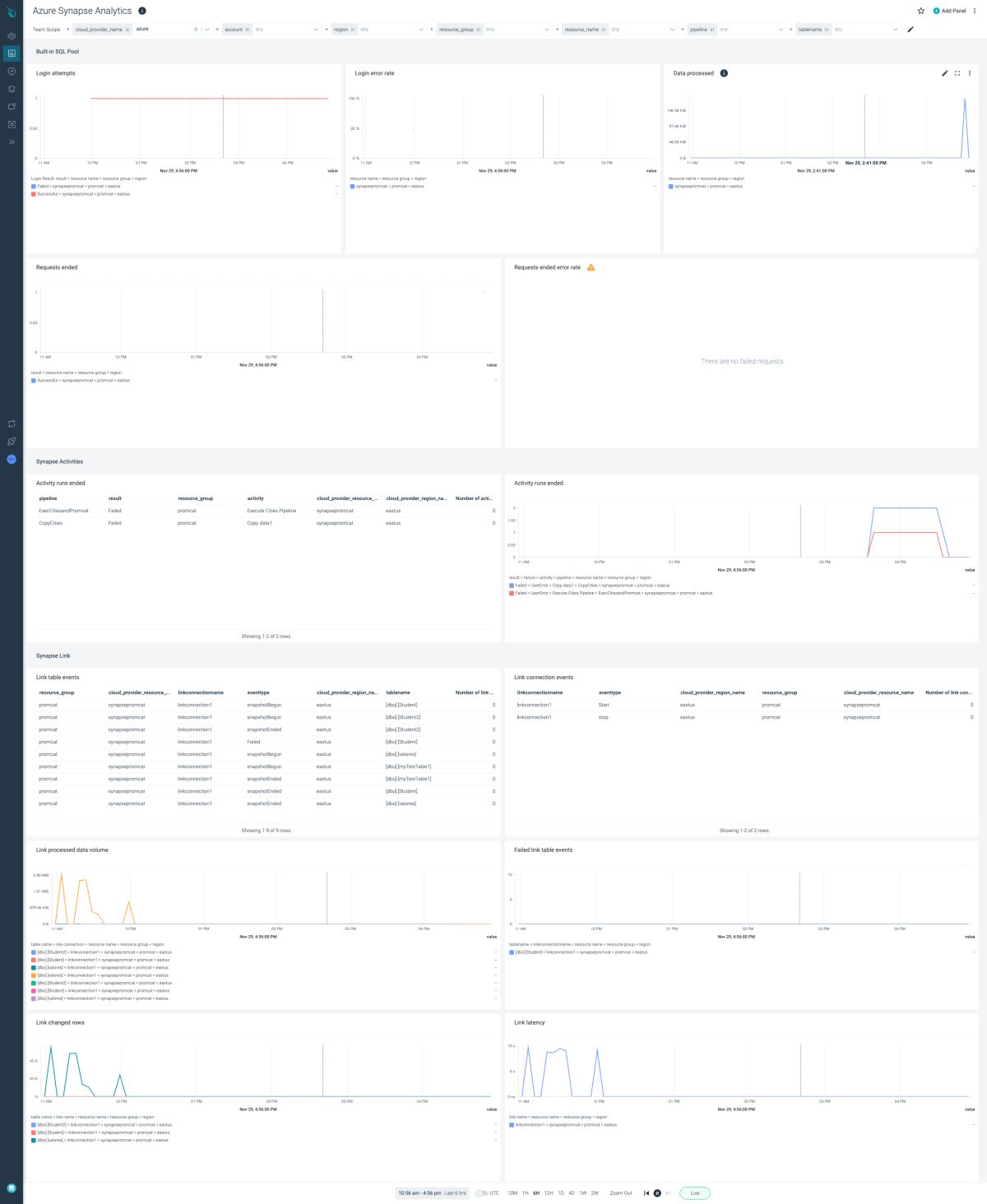Toggle Execute Cities Pipeline legend swatch
The image size is (987, 1204).
512,593
